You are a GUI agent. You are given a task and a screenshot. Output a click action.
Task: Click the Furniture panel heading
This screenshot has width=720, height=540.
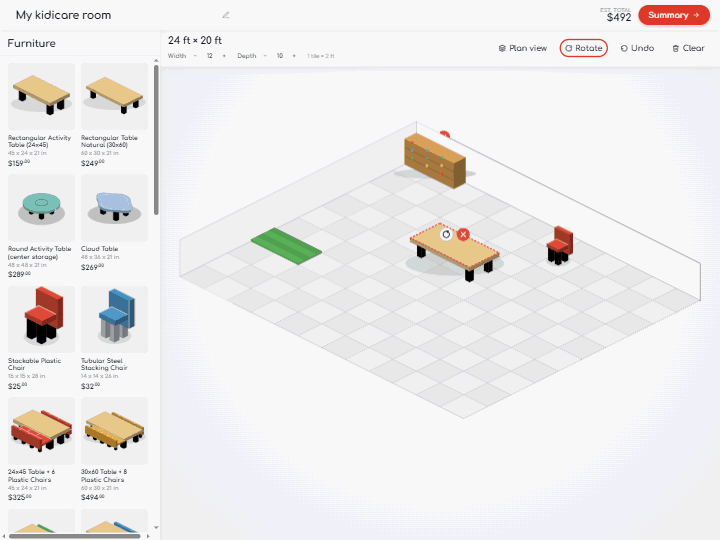[x=31, y=43]
